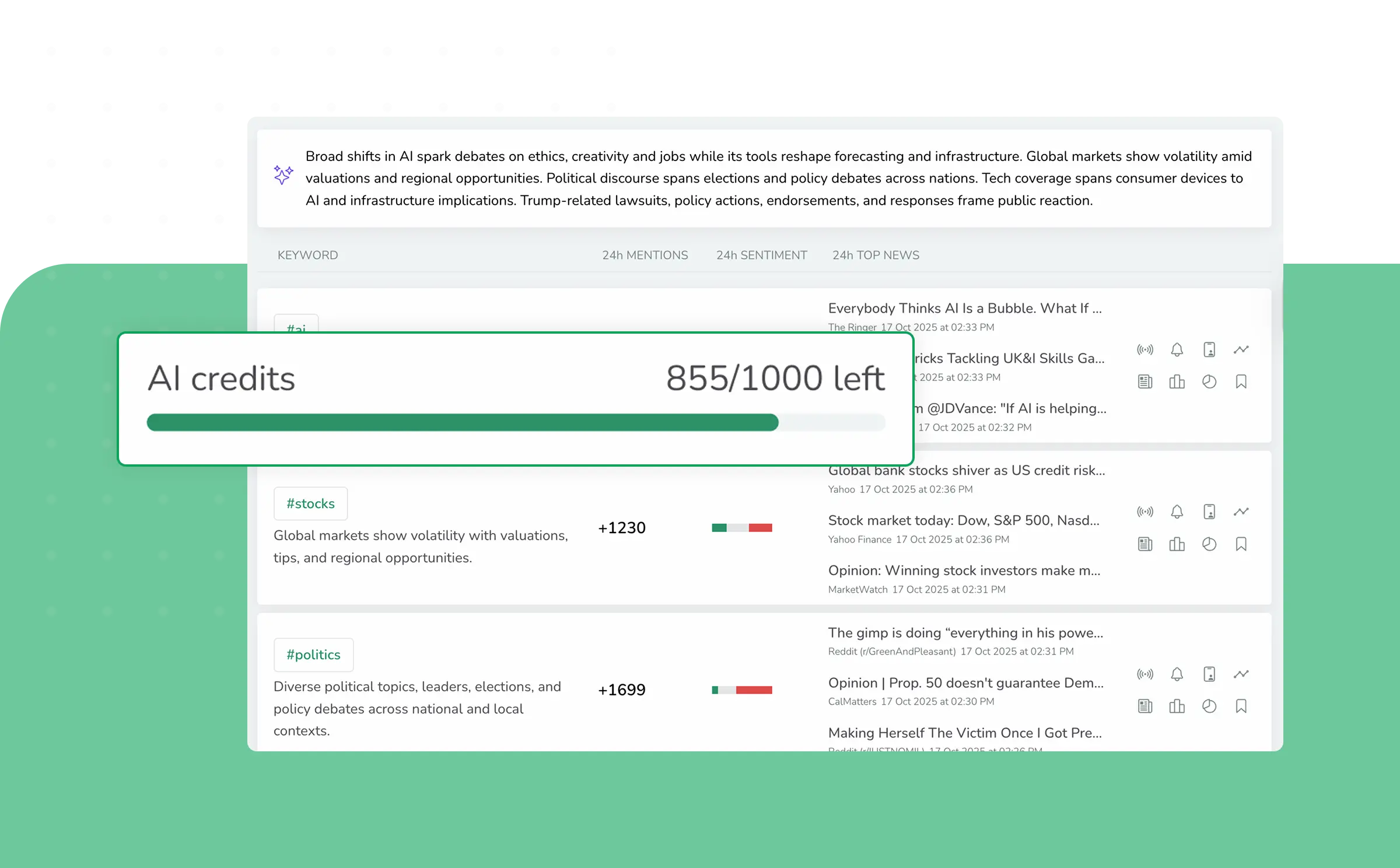Click the live broadcast icon in #stocks row
The width and height of the screenshot is (1400, 868).
[1144, 512]
